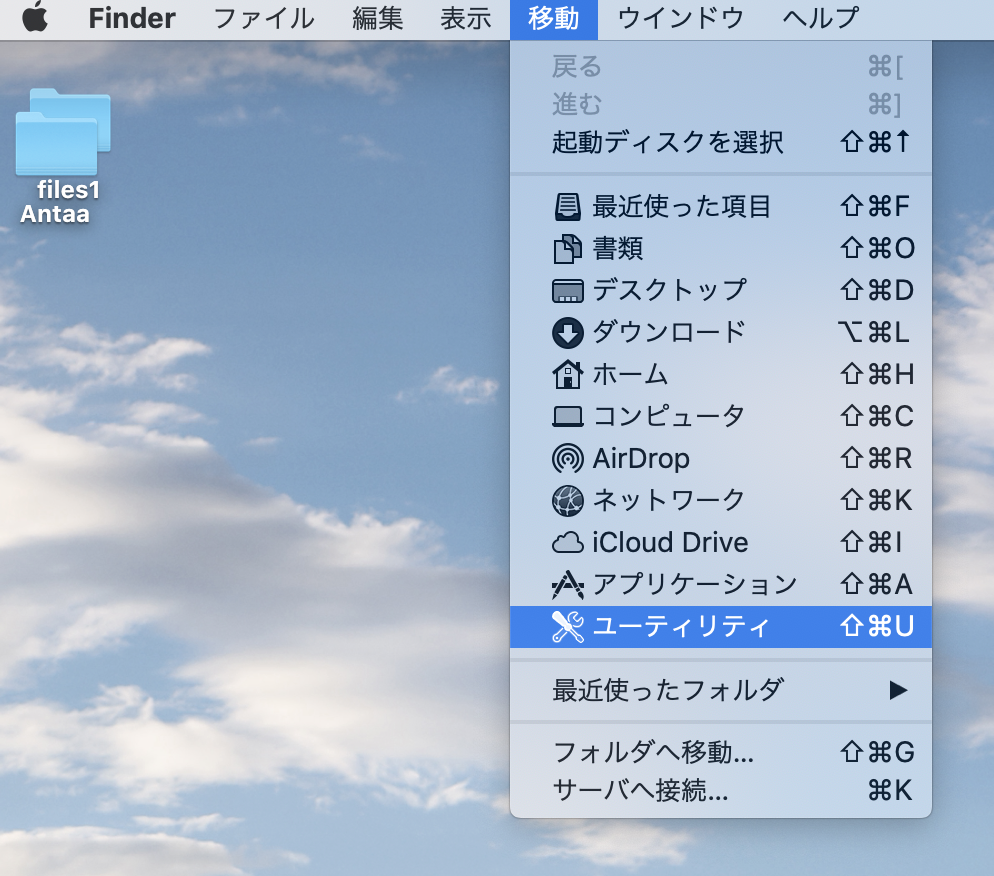Click the AirDrop radar icon
Screen dimensions: 994x876
[567, 458]
